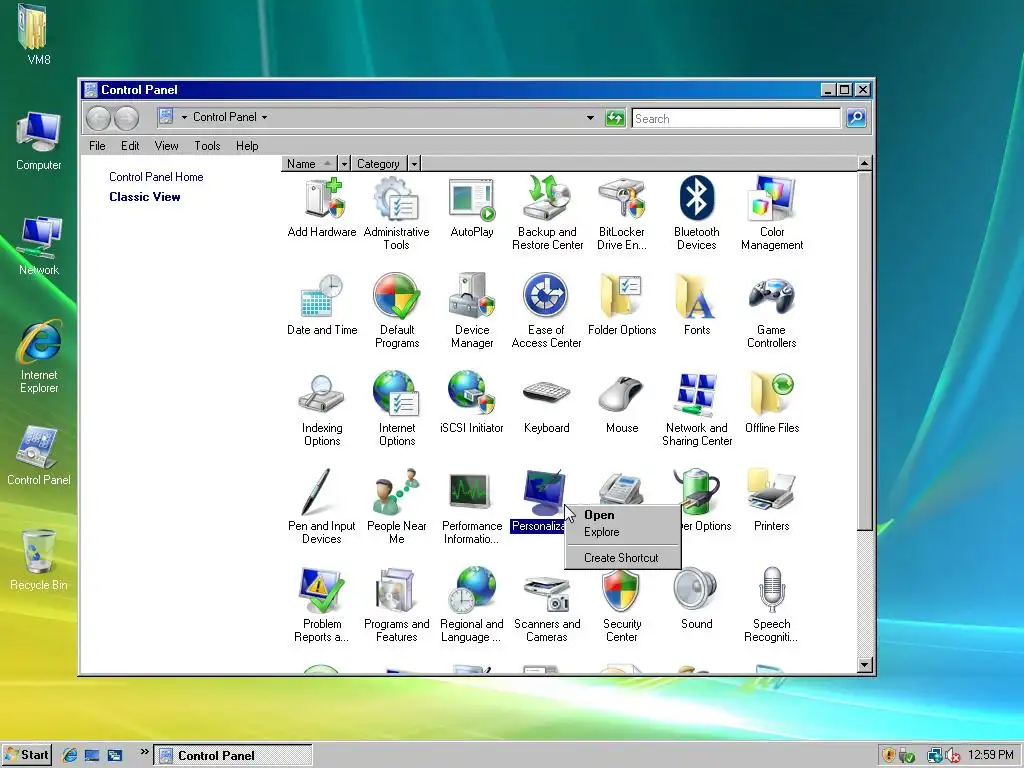This screenshot has width=1024, height=768.
Task: Open the File menu
Action: click(x=97, y=146)
